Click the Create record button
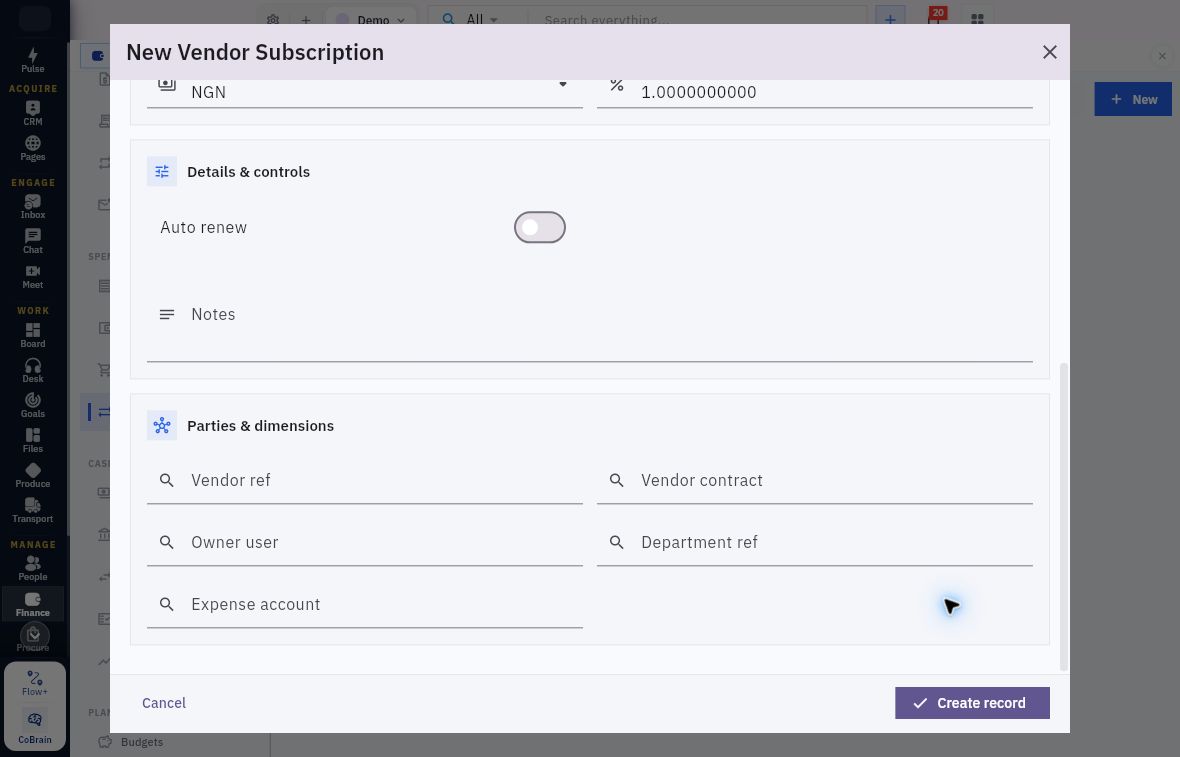 click(x=972, y=703)
